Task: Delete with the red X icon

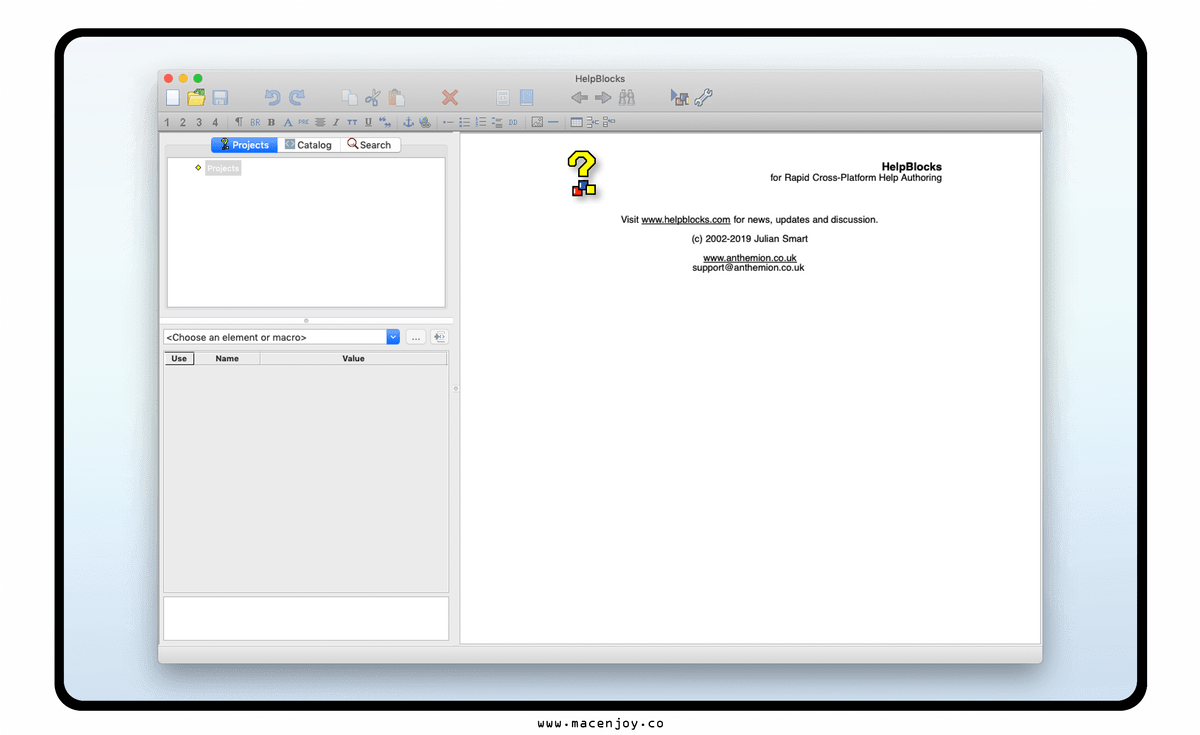Action: (450, 98)
